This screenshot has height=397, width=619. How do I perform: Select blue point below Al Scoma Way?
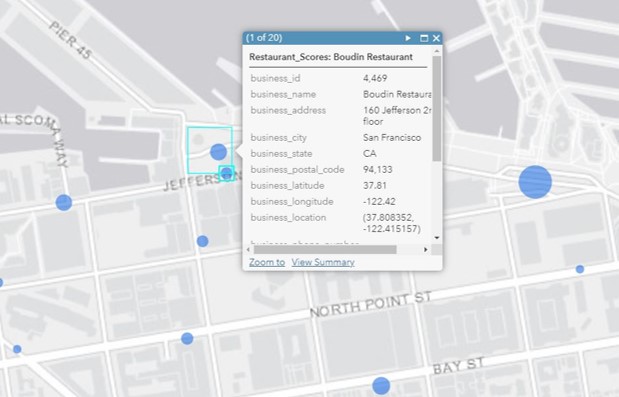point(64,202)
